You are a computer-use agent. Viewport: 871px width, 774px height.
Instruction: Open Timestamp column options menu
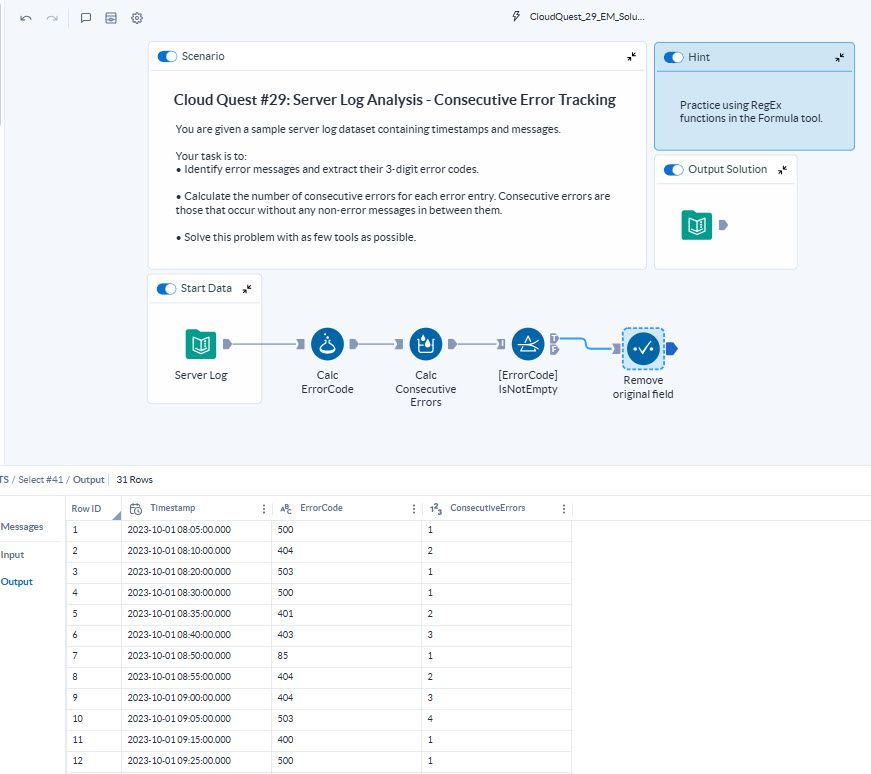pos(263,509)
